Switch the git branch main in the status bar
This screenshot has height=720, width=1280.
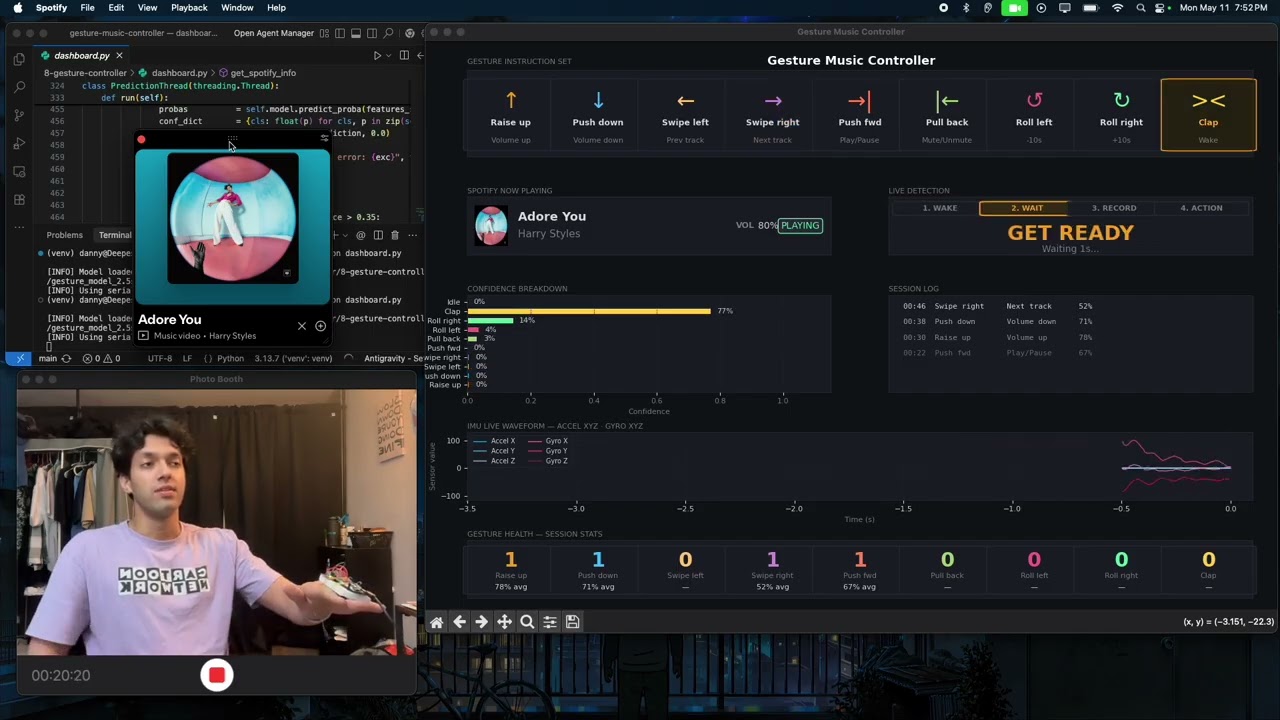(x=47, y=358)
